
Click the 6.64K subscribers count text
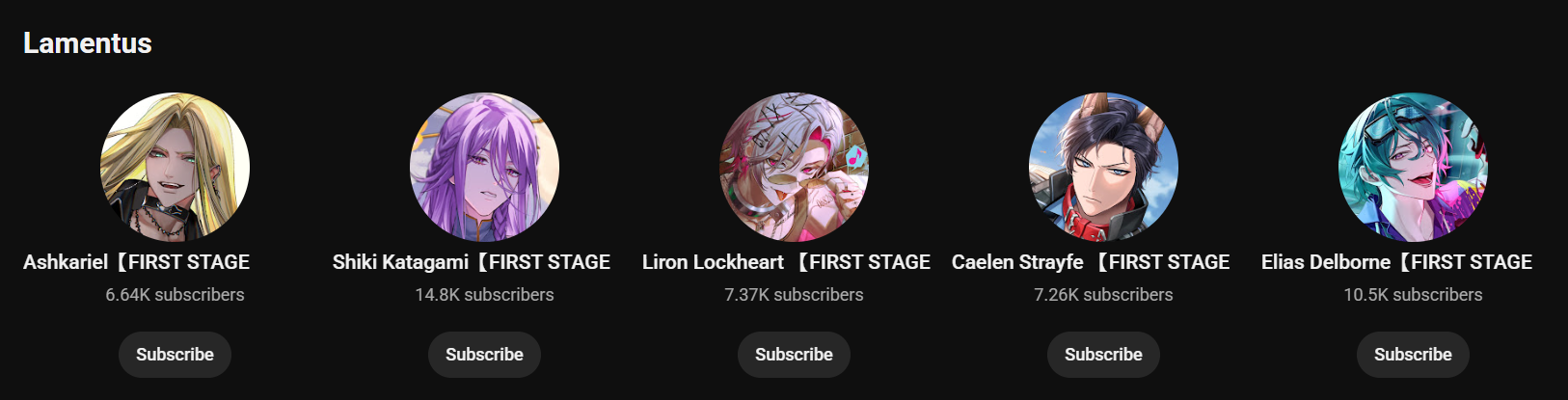point(175,295)
